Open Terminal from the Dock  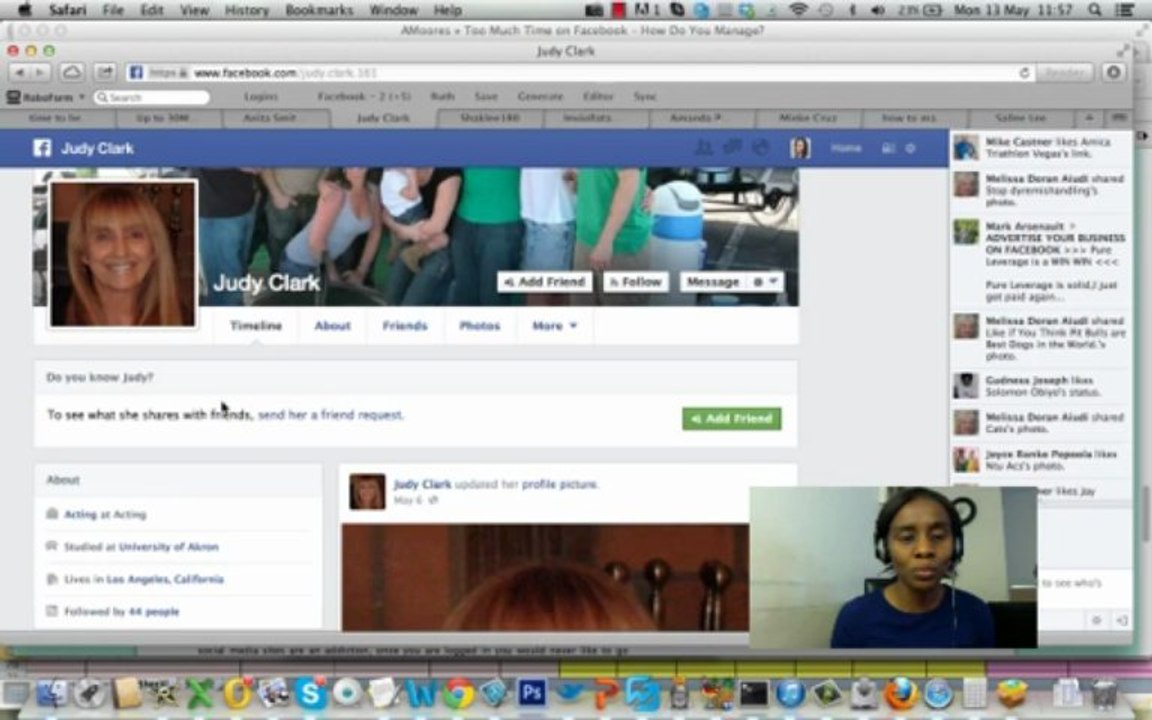[754, 693]
